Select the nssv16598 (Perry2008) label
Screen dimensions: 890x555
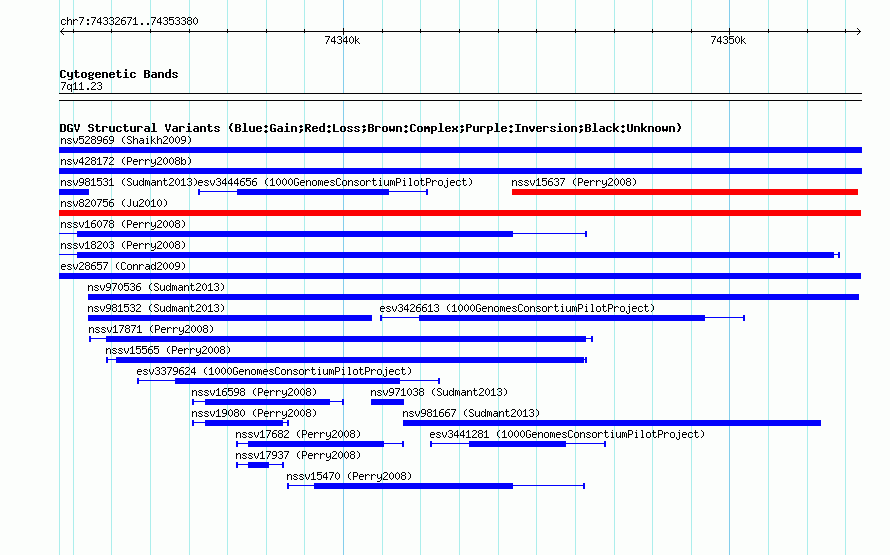coord(254,392)
